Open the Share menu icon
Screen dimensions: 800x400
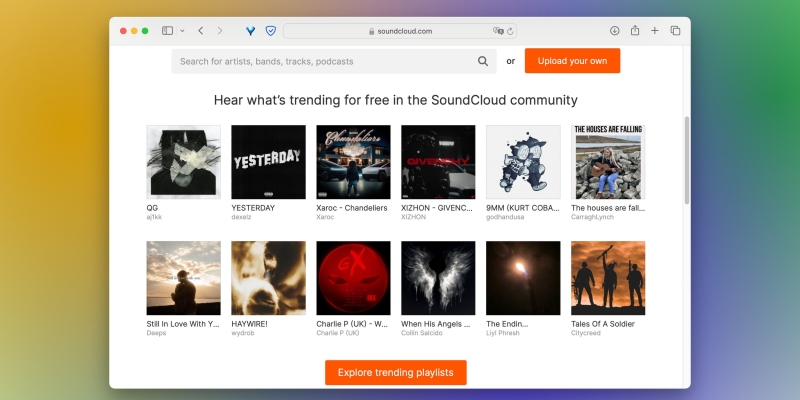click(x=635, y=31)
